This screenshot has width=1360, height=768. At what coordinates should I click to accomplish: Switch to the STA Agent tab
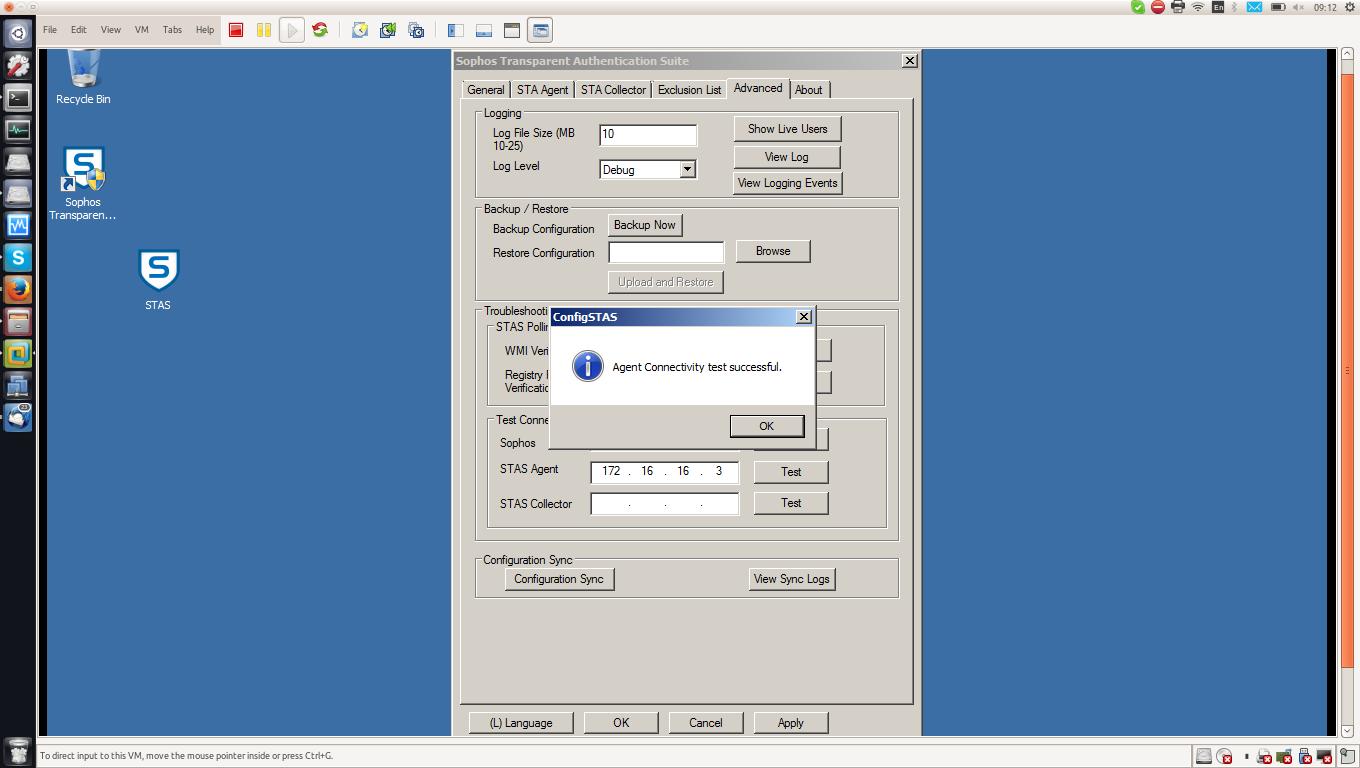click(x=543, y=90)
